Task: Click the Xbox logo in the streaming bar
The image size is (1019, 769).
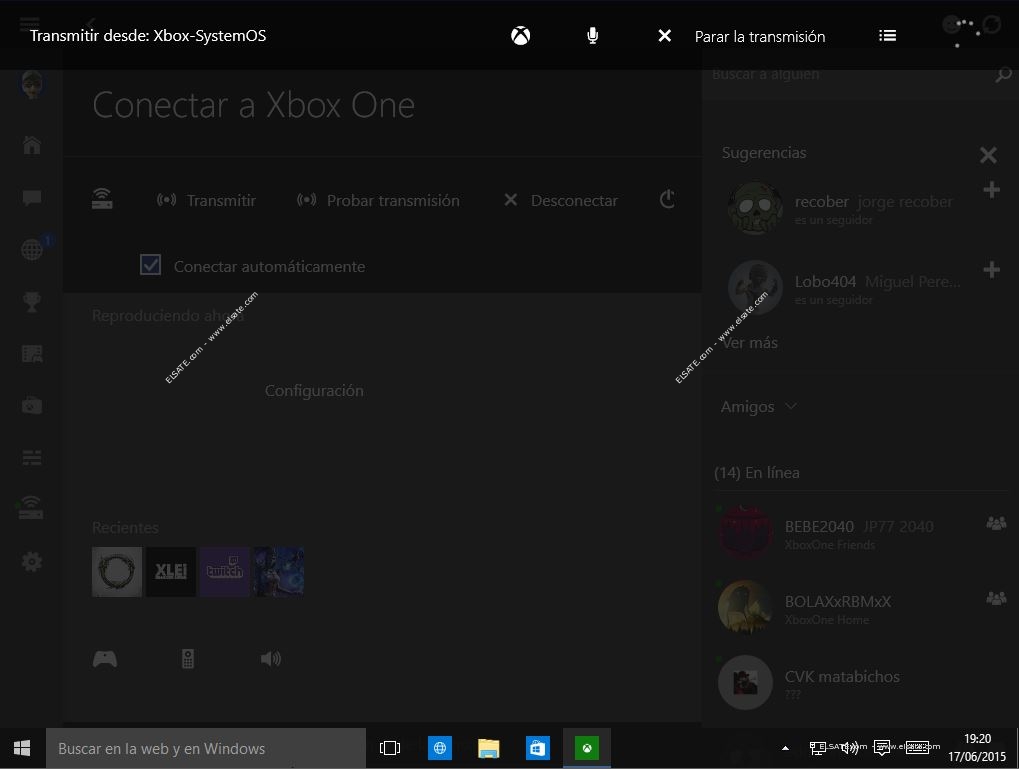Action: click(520, 36)
